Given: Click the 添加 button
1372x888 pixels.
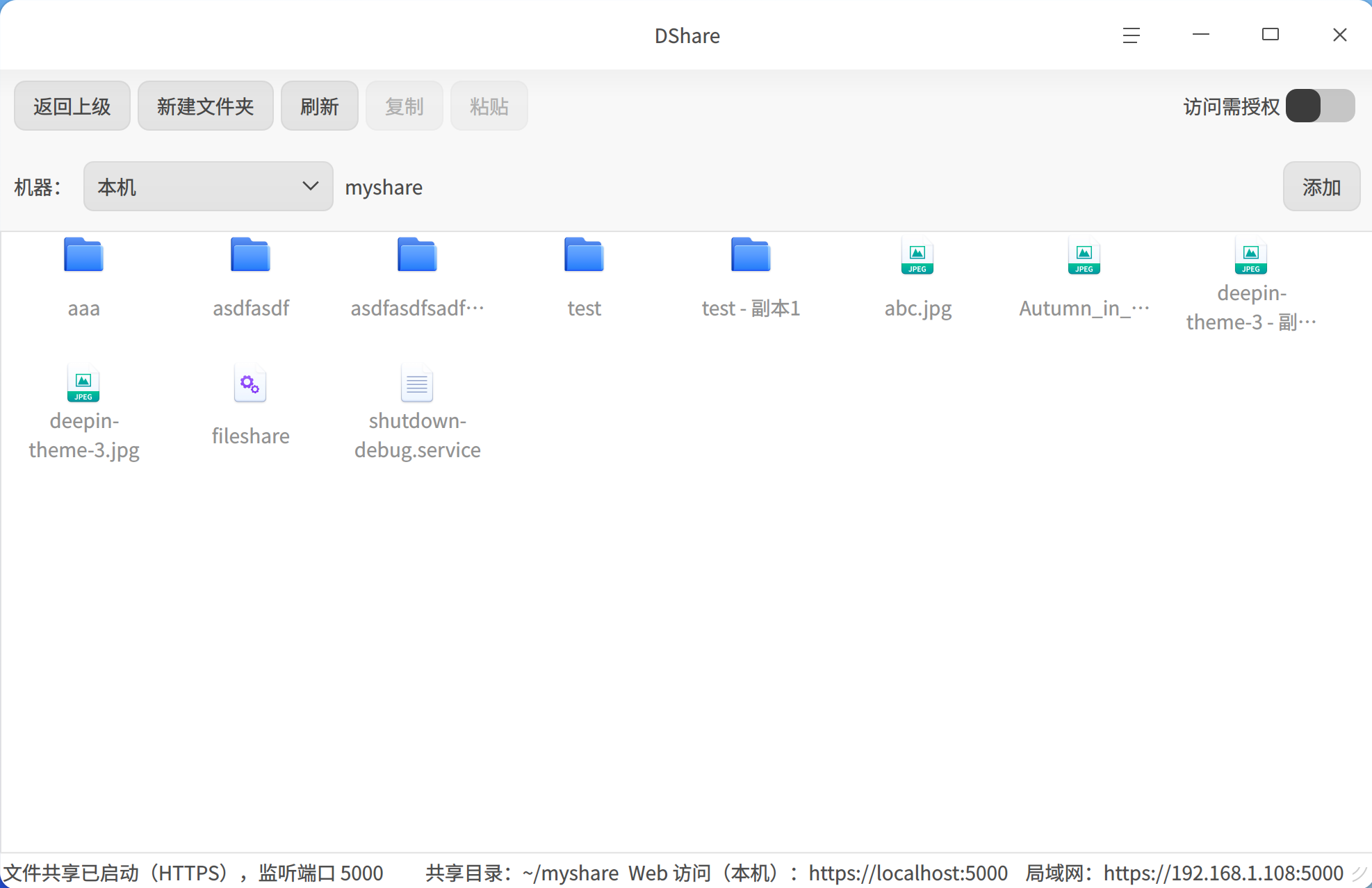Looking at the screenshot, I should click(1321, 186).
